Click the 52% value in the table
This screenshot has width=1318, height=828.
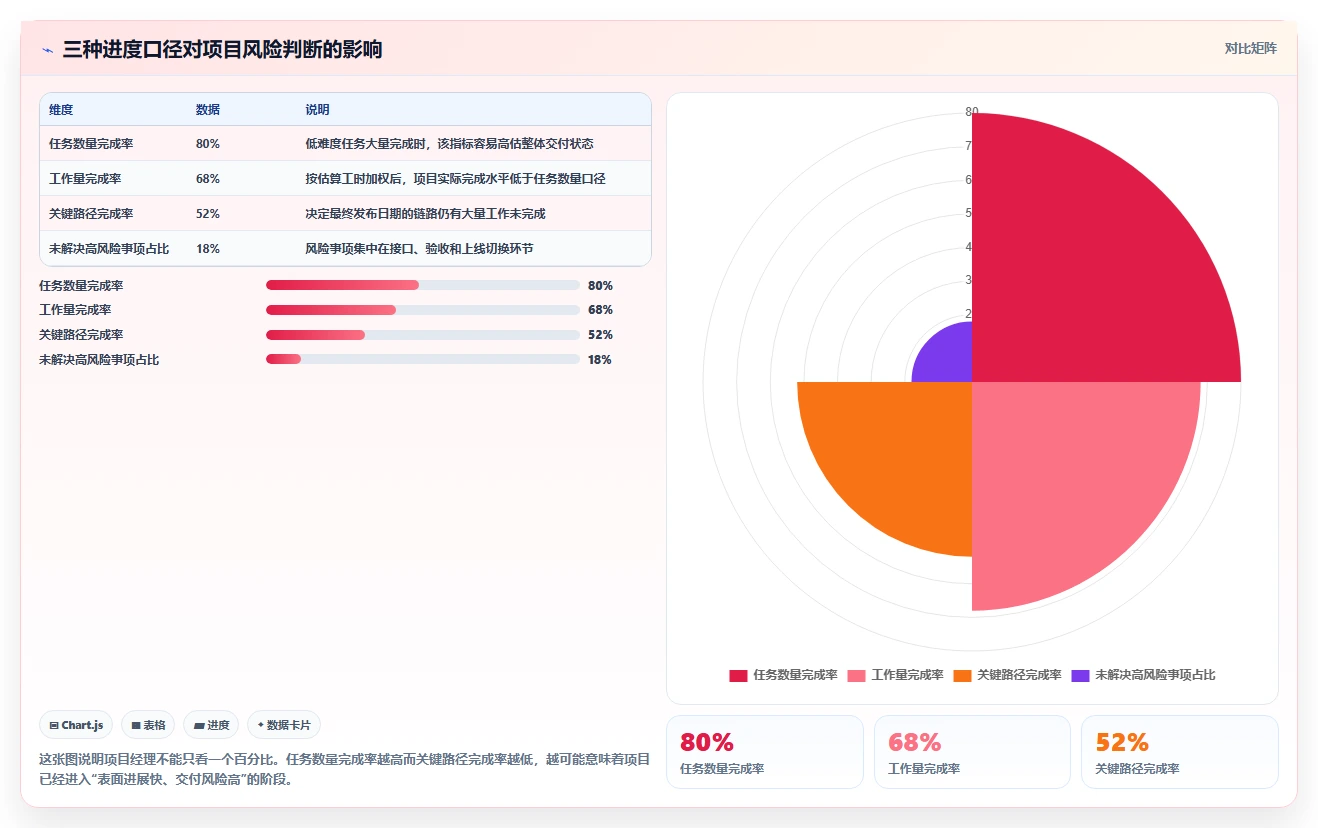208,214
